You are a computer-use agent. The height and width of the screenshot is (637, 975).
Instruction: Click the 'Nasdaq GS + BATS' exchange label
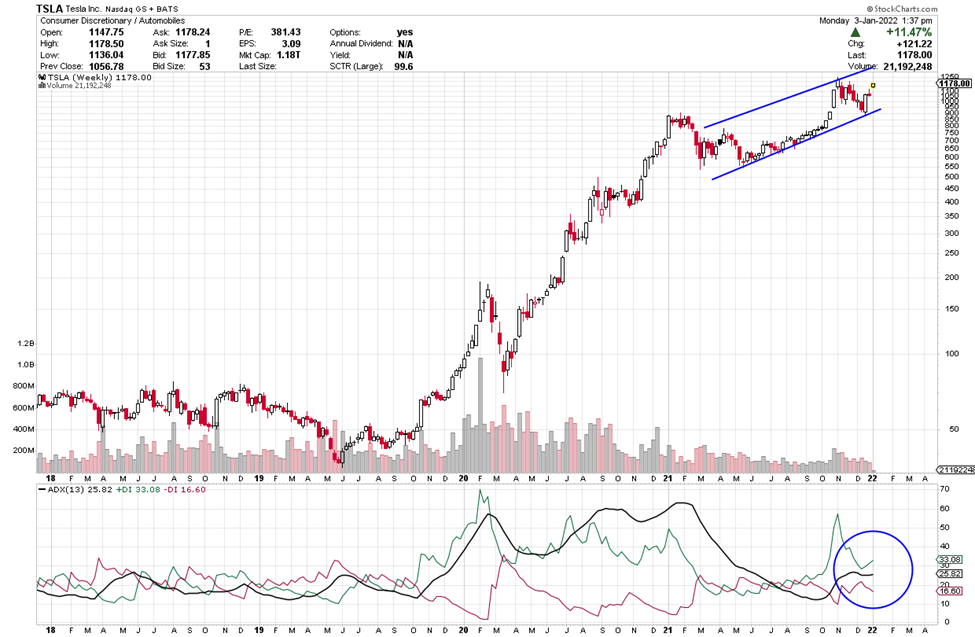(142, 9)
